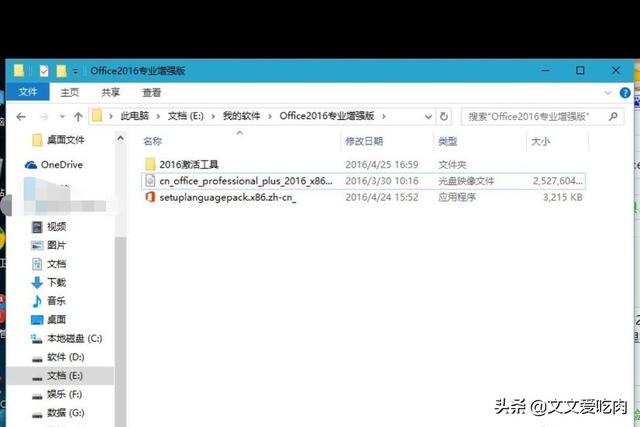The image size is (640, 427).
Task: Open 软件 (D:) drive
Action: point(66,357)
